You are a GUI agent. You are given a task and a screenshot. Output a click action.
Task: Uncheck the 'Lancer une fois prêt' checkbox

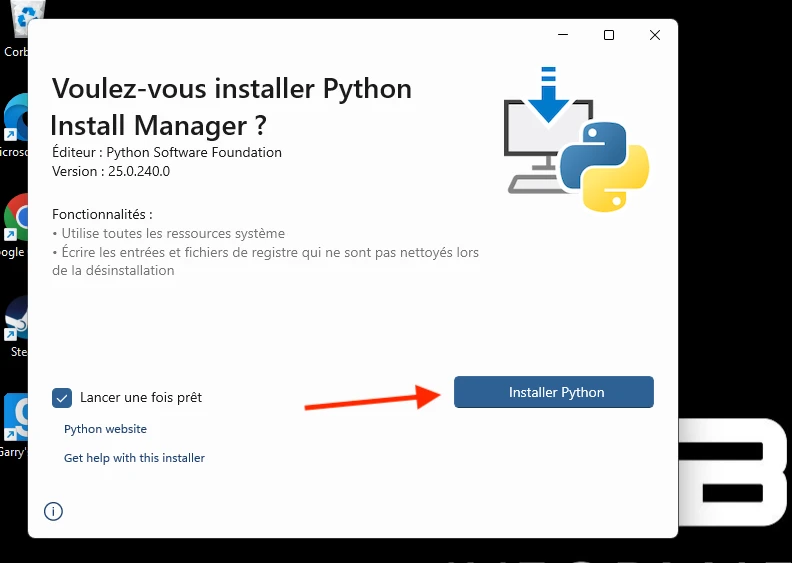coord(62,397)
